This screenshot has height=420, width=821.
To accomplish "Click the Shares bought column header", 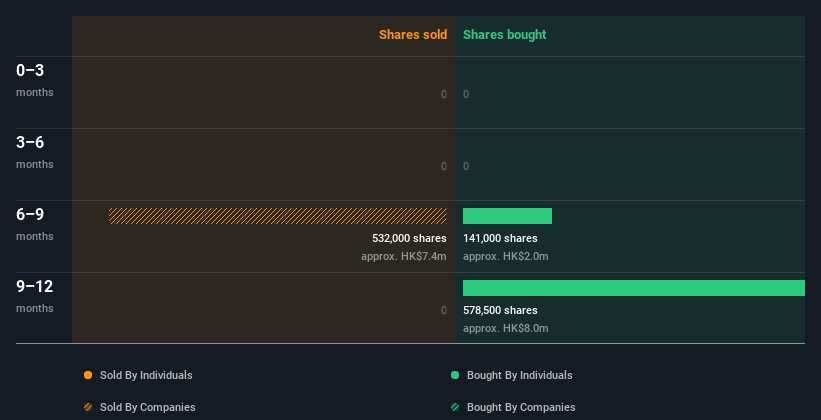I will pos(505,35).
